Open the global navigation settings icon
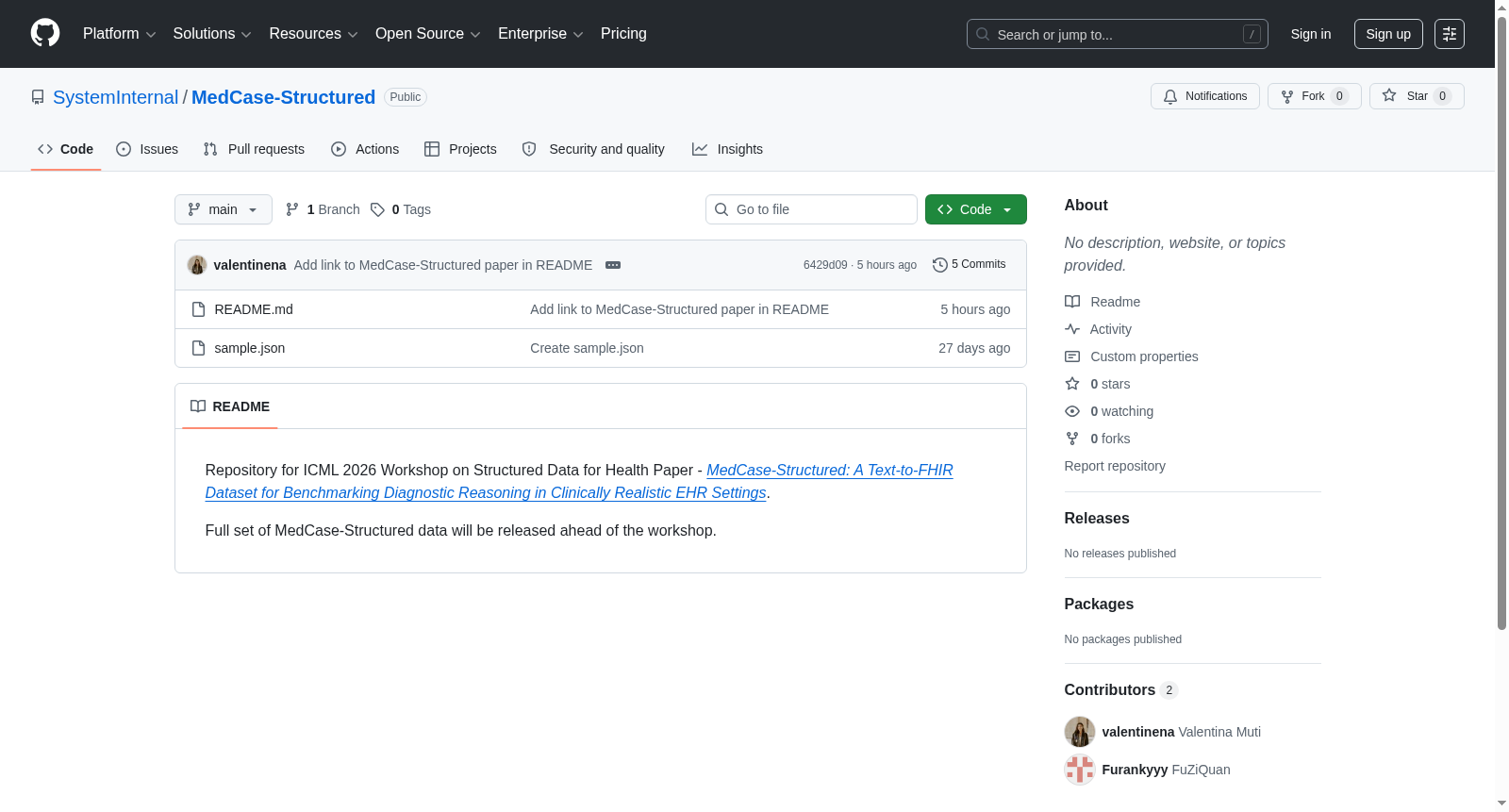1509x812 pixels. (x=1450, y=34)
